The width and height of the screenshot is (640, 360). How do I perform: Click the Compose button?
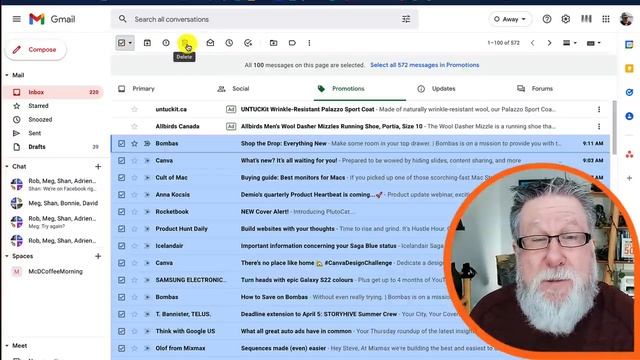(x=36, y=50)
